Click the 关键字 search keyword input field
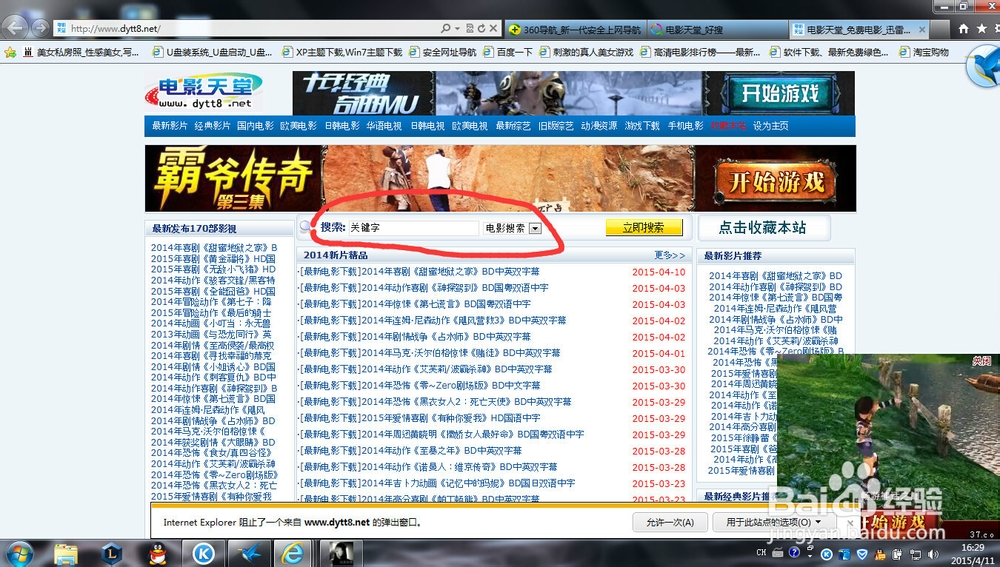Image resolution: width=1000 pixels, height=567 pixels. coord(413,228)
